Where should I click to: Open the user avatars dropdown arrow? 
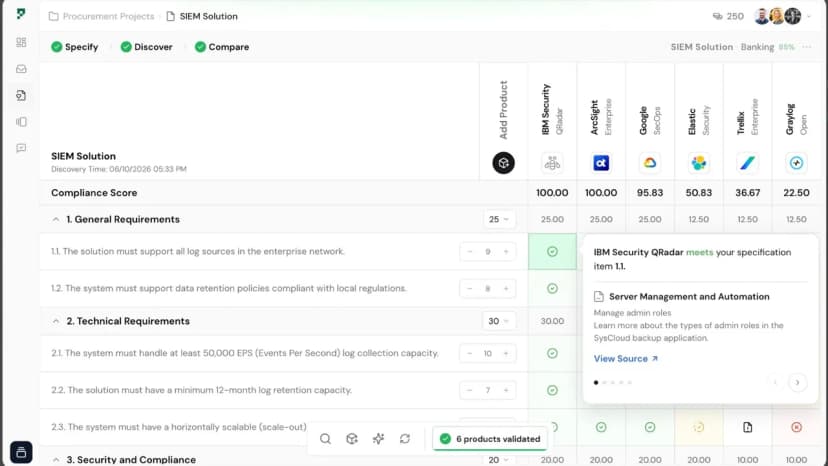click(808, 16)
